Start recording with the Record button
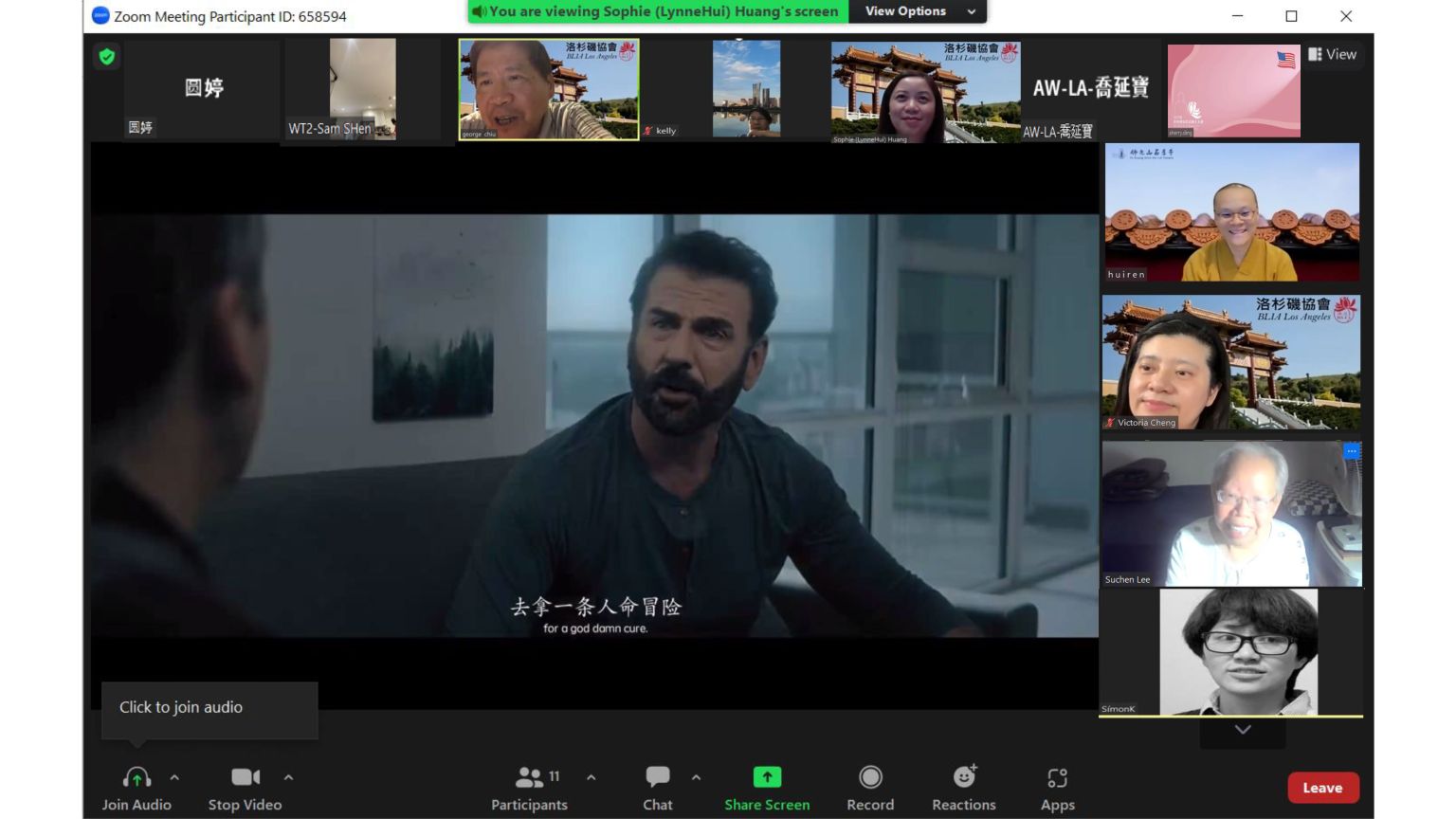Viewport: 1456px width, 819px height. [870, 789]
